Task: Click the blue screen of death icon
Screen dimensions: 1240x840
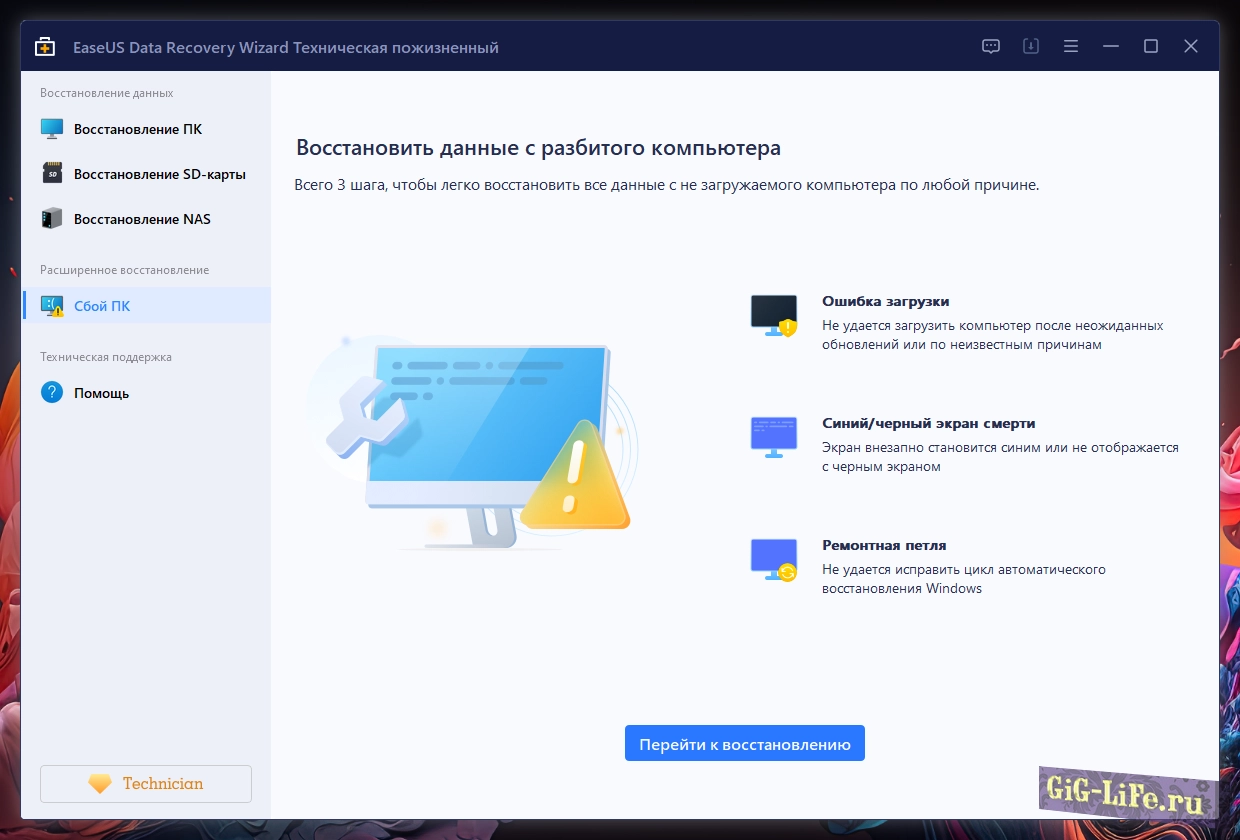Action: [774, 437]
